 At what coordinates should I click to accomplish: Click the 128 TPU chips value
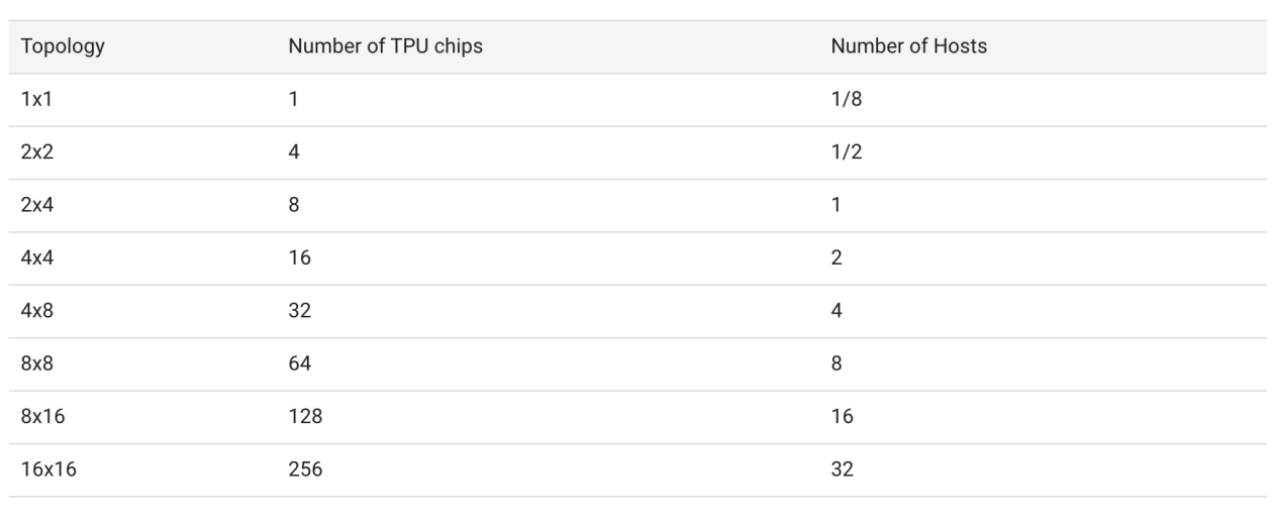tap(305, 417)
